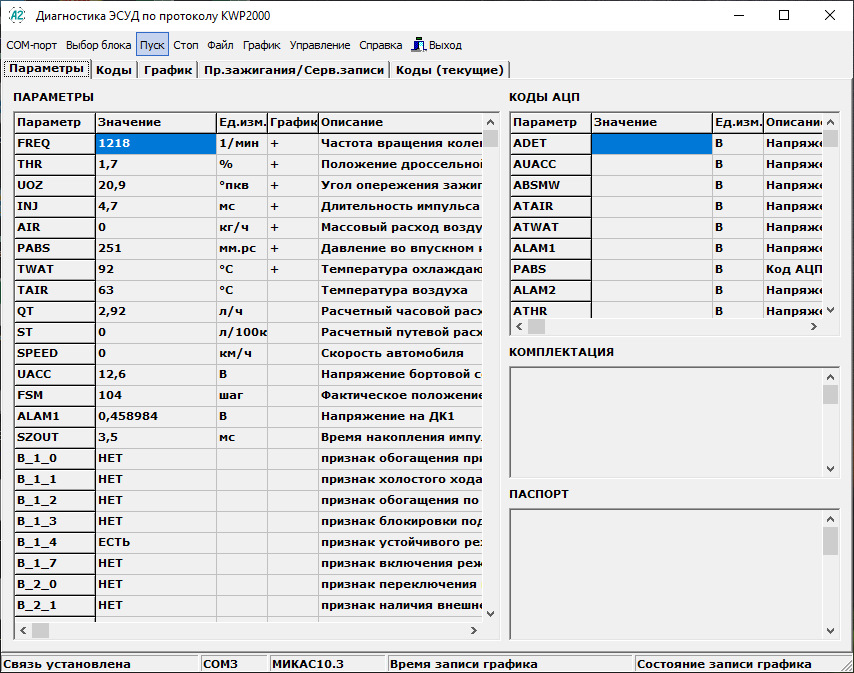Click the parameters table vertical scrollbar thumb

[x=490, y=138]
